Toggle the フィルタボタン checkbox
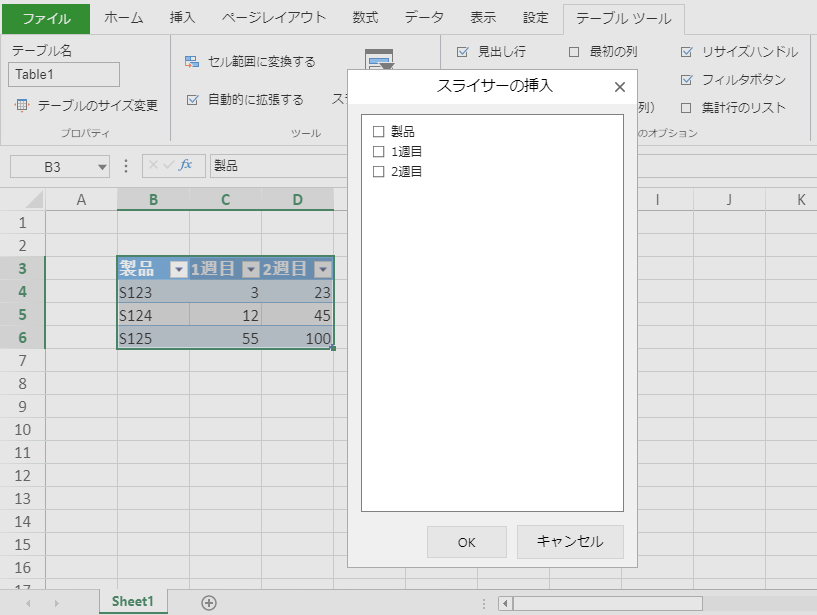817x615 pixels. (x=686, y=80)
